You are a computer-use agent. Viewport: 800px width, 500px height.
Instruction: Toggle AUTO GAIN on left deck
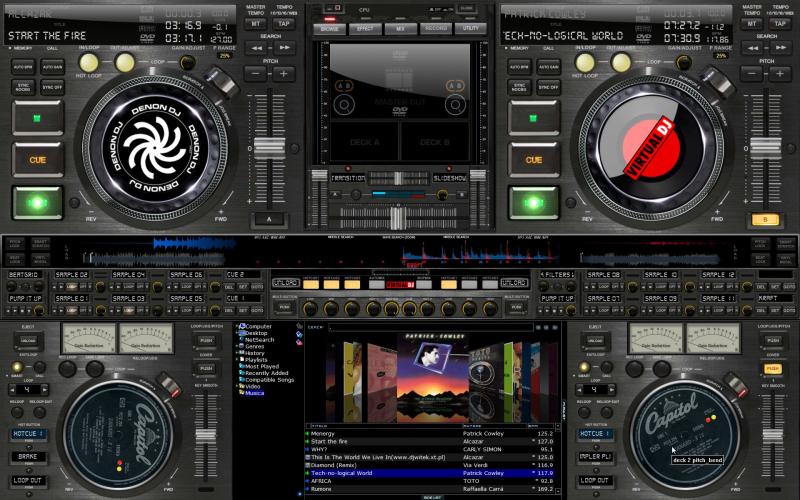[x=53, y=67]
